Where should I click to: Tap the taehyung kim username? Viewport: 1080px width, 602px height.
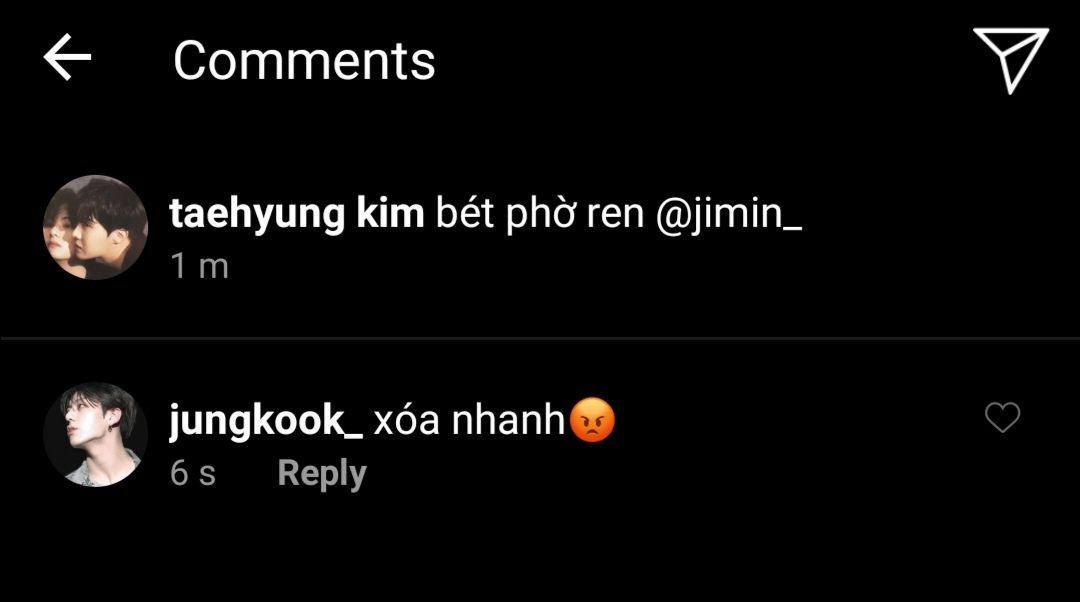[x=297, y=213]
